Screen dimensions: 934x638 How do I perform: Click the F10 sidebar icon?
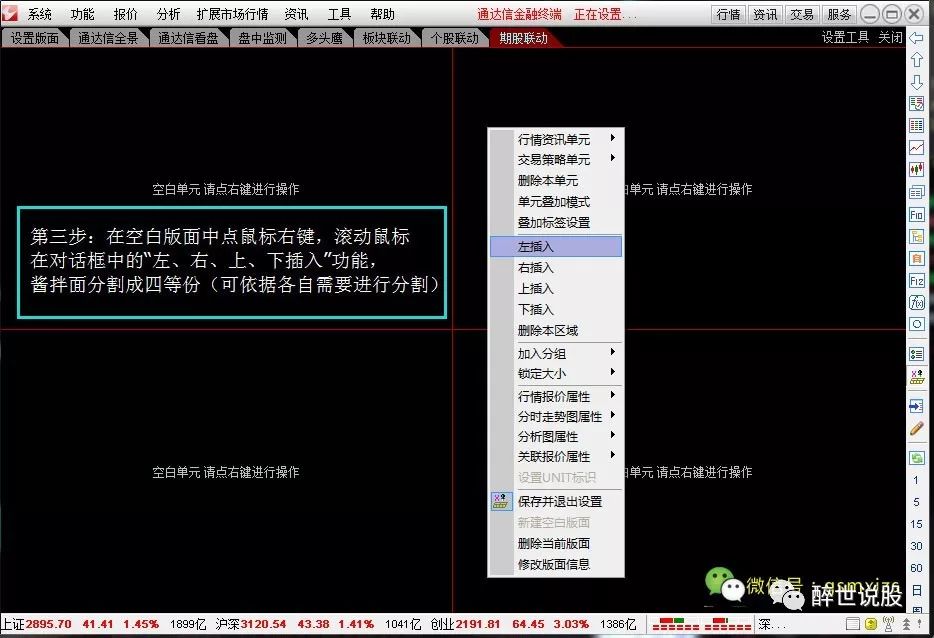917,214
